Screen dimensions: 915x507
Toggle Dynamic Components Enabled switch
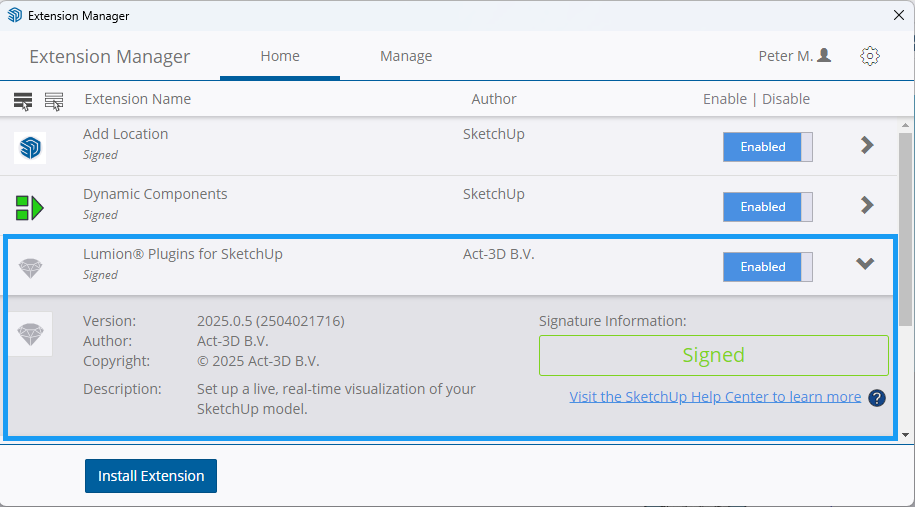767,207
